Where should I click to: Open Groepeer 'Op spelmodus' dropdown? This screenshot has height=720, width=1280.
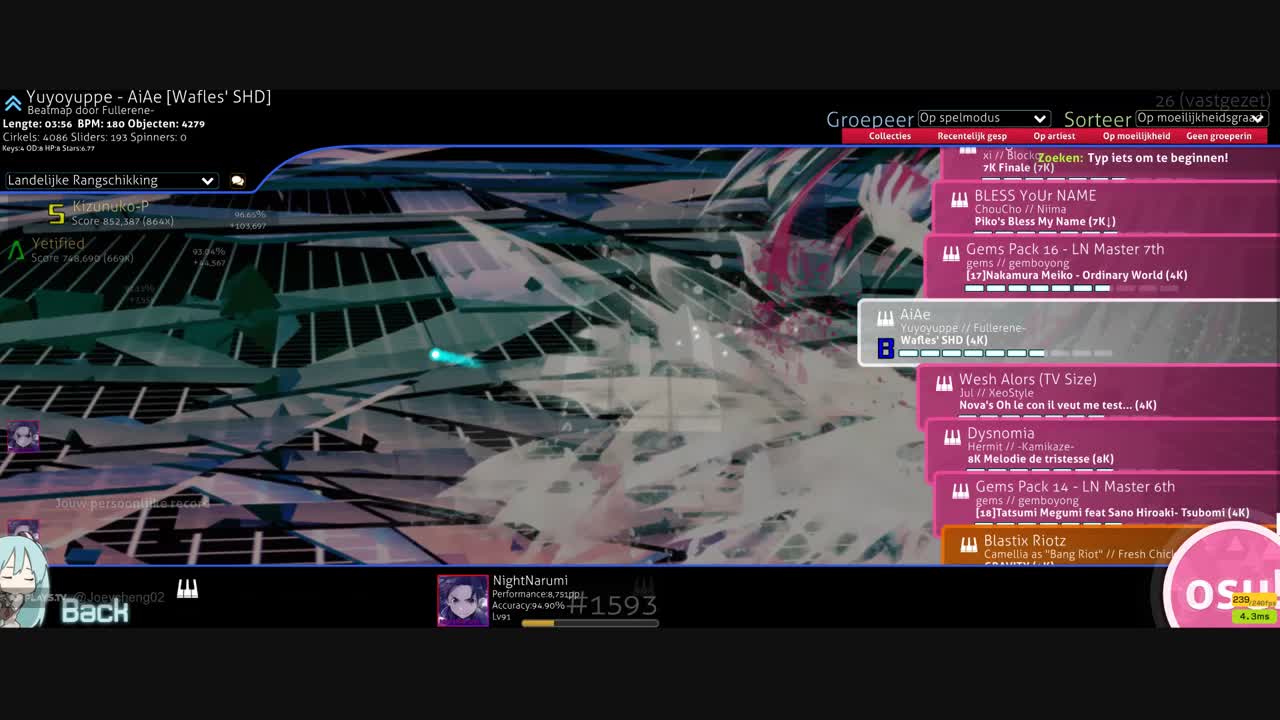click(x=983, y=118)
